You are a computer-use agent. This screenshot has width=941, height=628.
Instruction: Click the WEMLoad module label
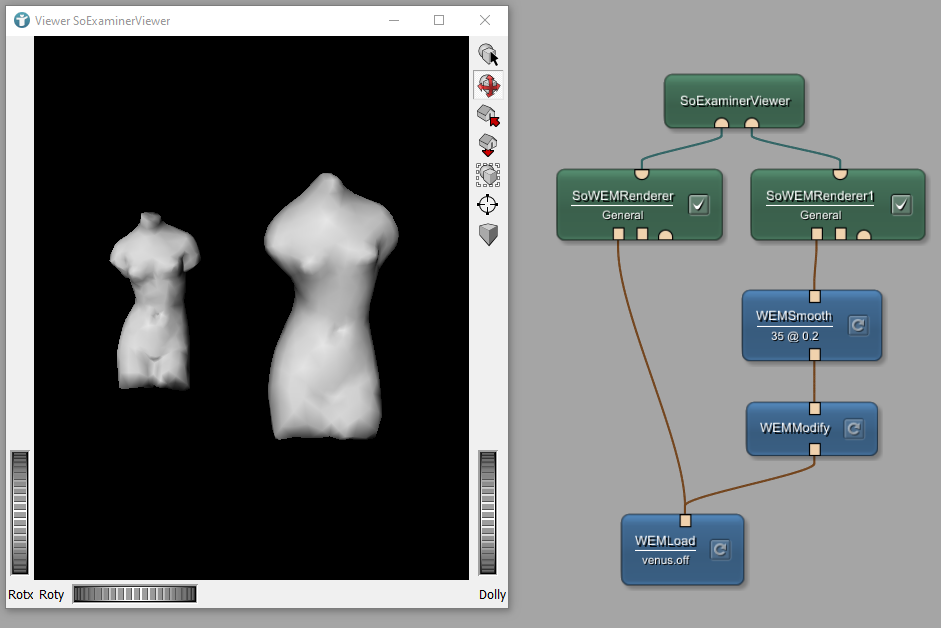click(x=665, y=541)
